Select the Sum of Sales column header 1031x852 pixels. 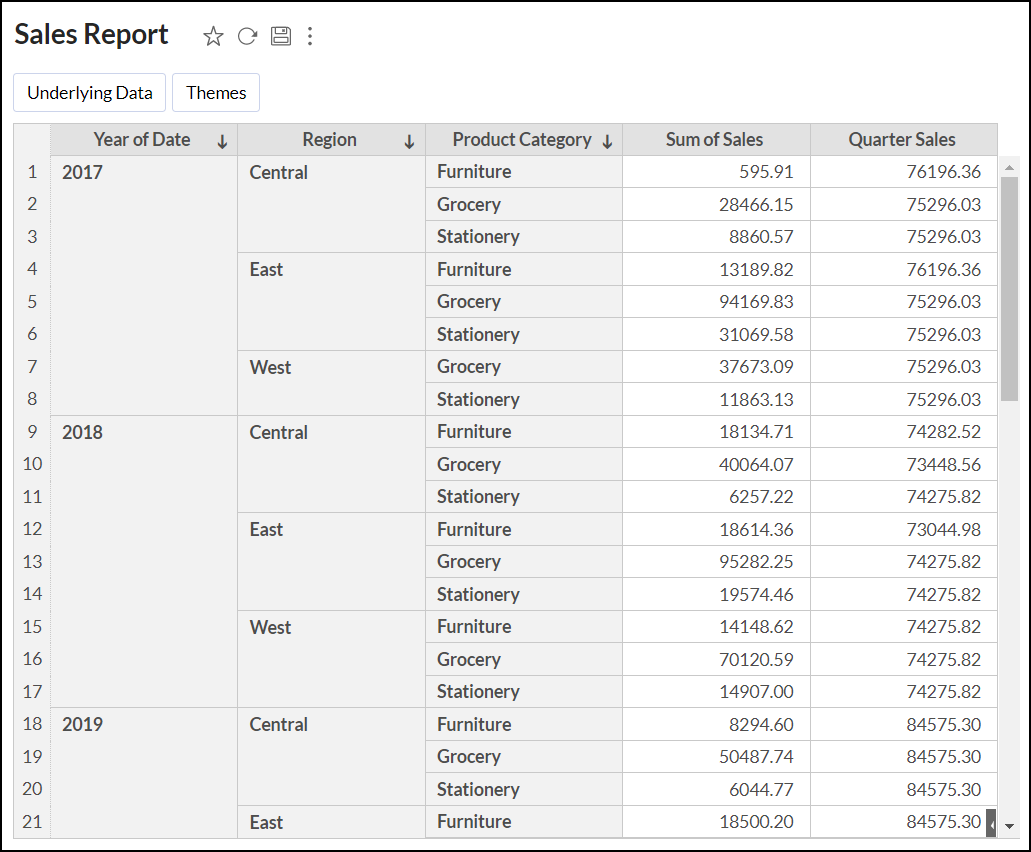click(715, 140)
